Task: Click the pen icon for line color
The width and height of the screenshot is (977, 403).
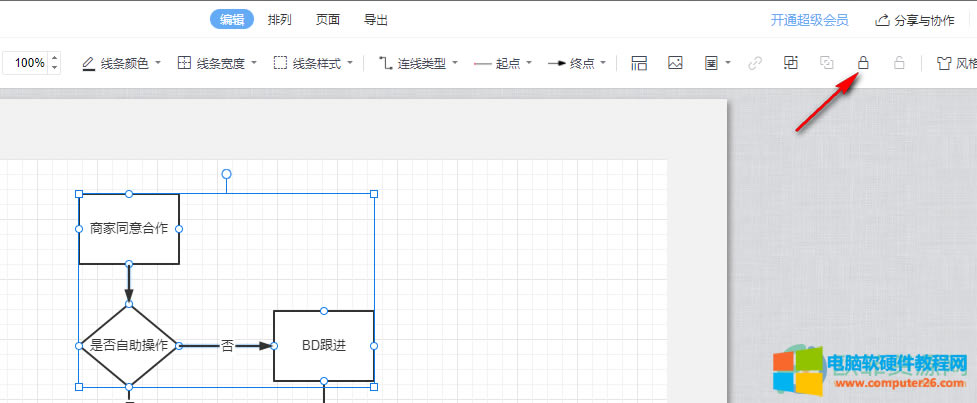Action: (x=88, y=63)
